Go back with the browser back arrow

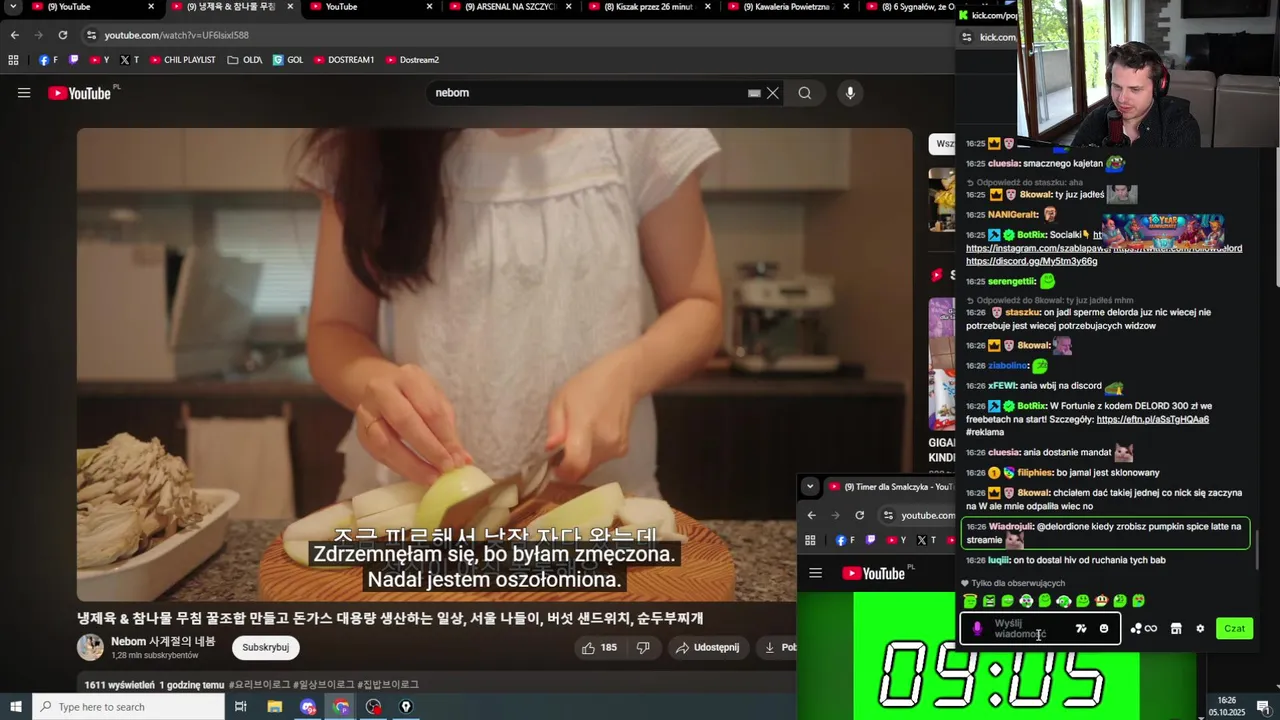coord(15,35)
